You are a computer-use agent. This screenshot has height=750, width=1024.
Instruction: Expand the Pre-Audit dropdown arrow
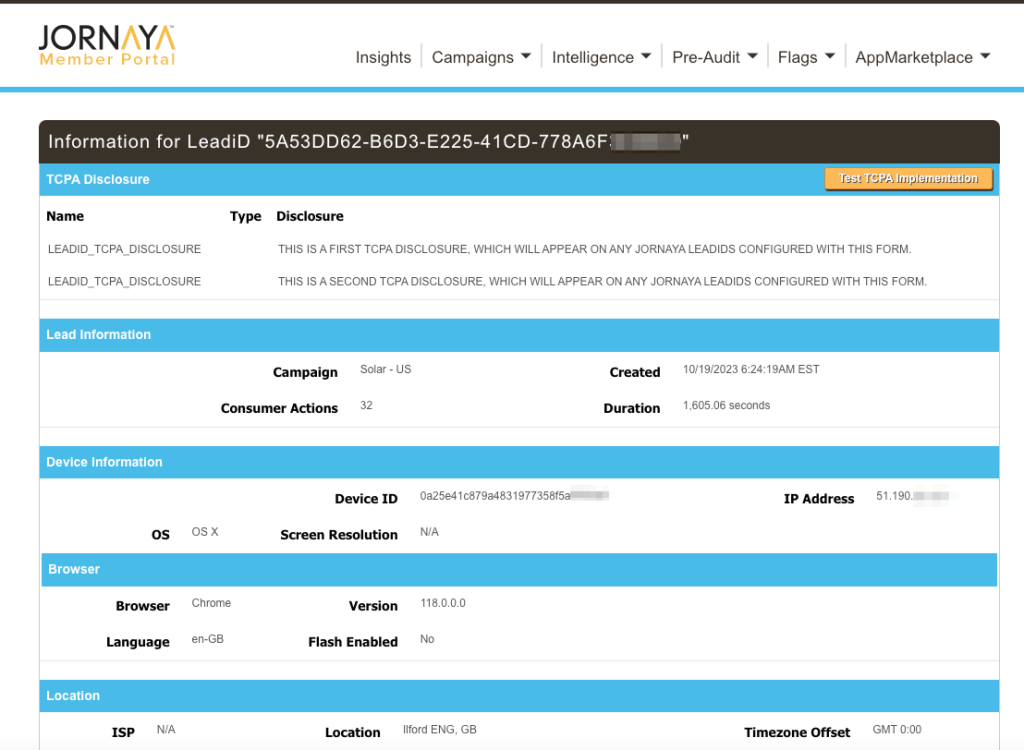pos(752,56)
